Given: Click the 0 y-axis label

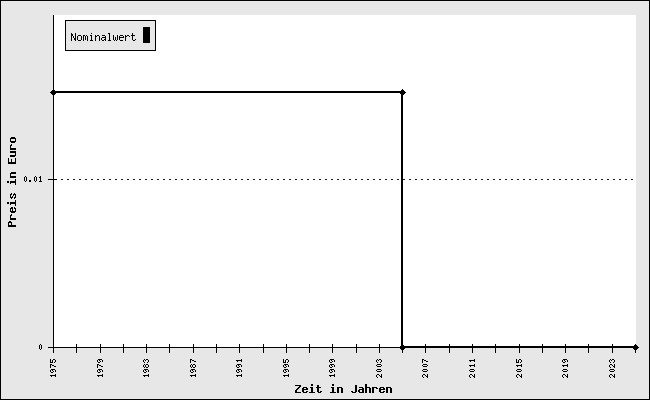Looking at the screenshot, I should (40, 347).
